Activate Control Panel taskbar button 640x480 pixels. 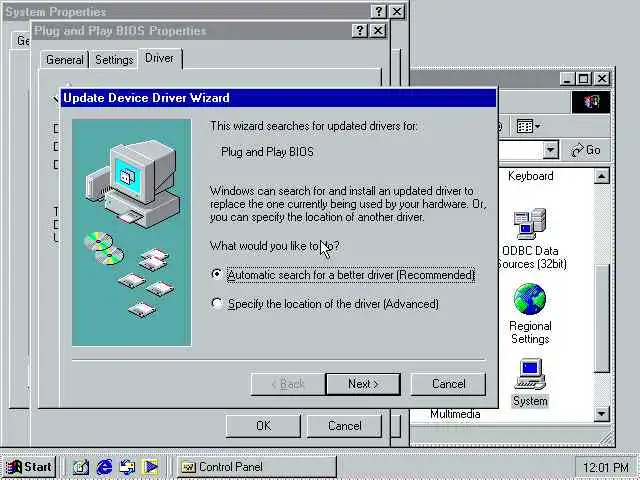pos(257,467)
